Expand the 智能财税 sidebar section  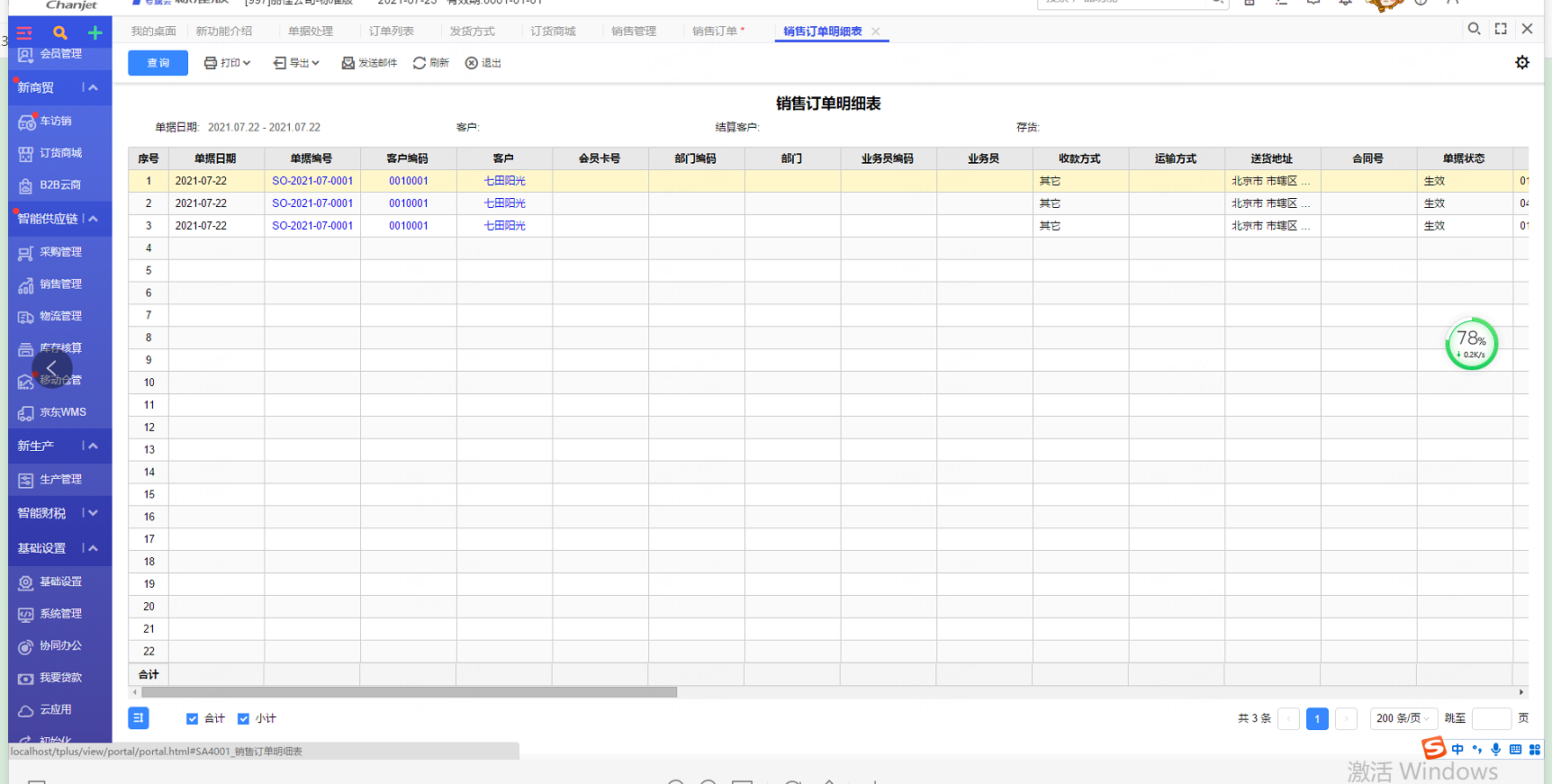point(92,513)
